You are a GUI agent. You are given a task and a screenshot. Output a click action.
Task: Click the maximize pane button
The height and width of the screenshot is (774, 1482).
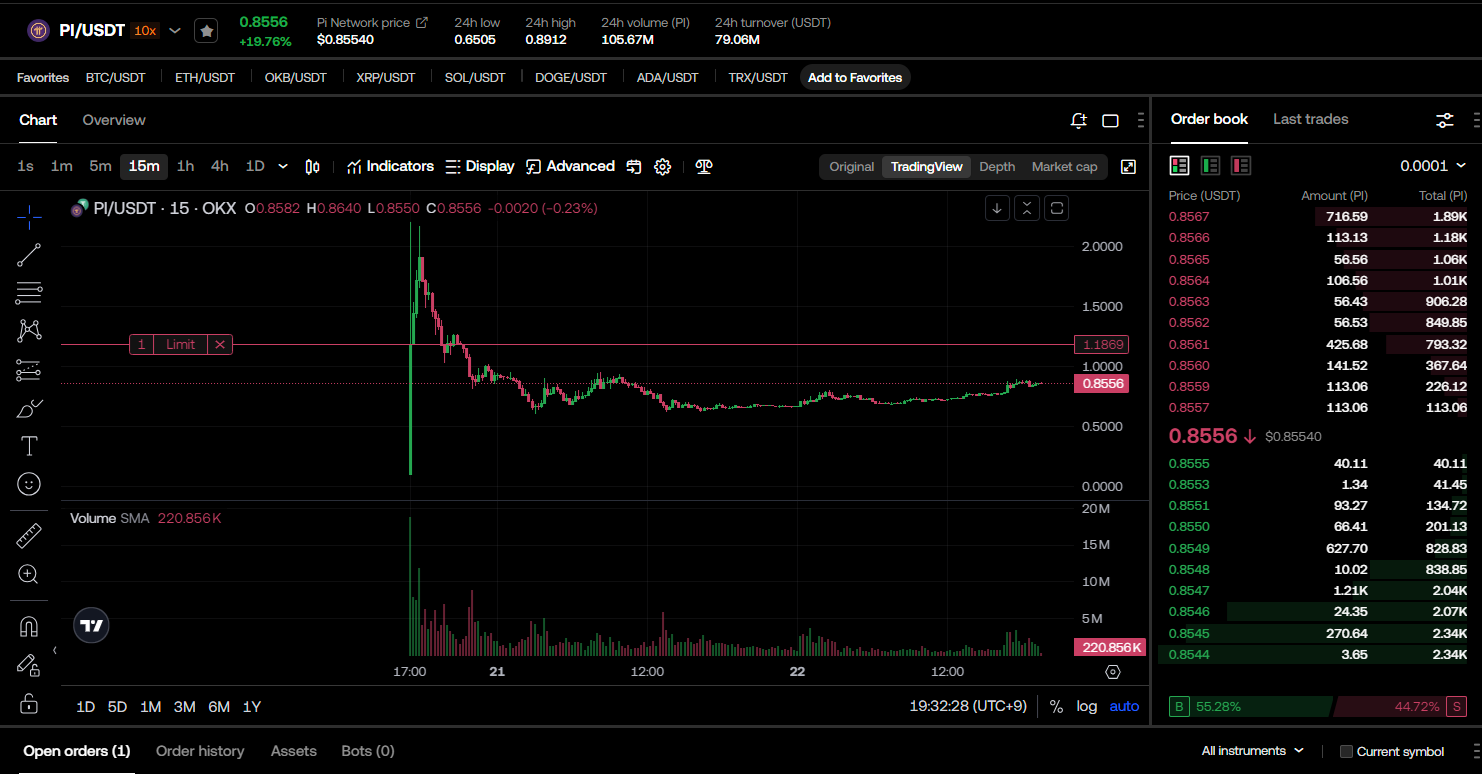point(1057,208)
